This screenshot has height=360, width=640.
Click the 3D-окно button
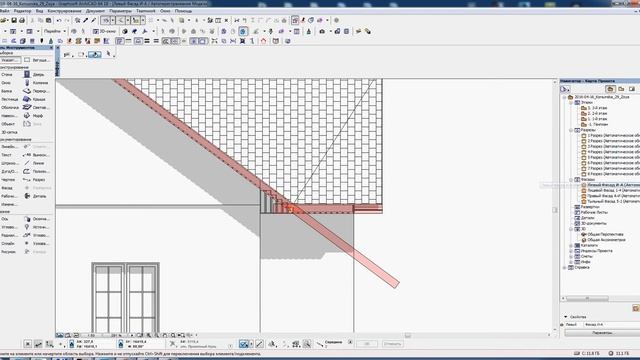(104, 31)
